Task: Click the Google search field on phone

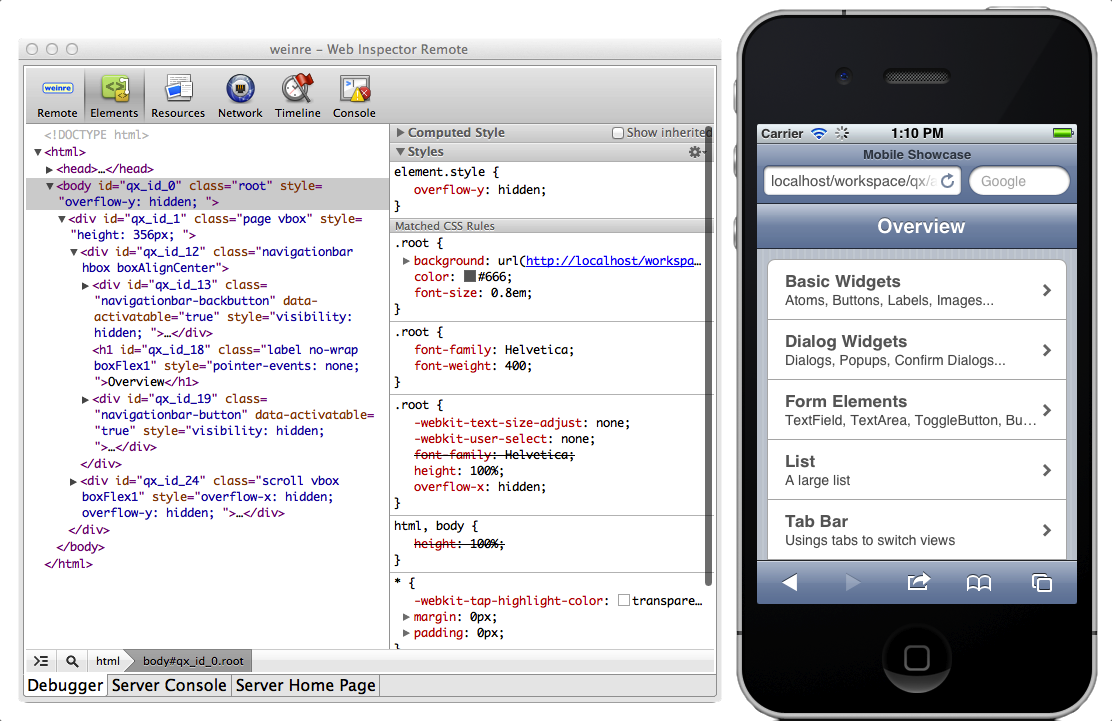Action: [1018, 181]
